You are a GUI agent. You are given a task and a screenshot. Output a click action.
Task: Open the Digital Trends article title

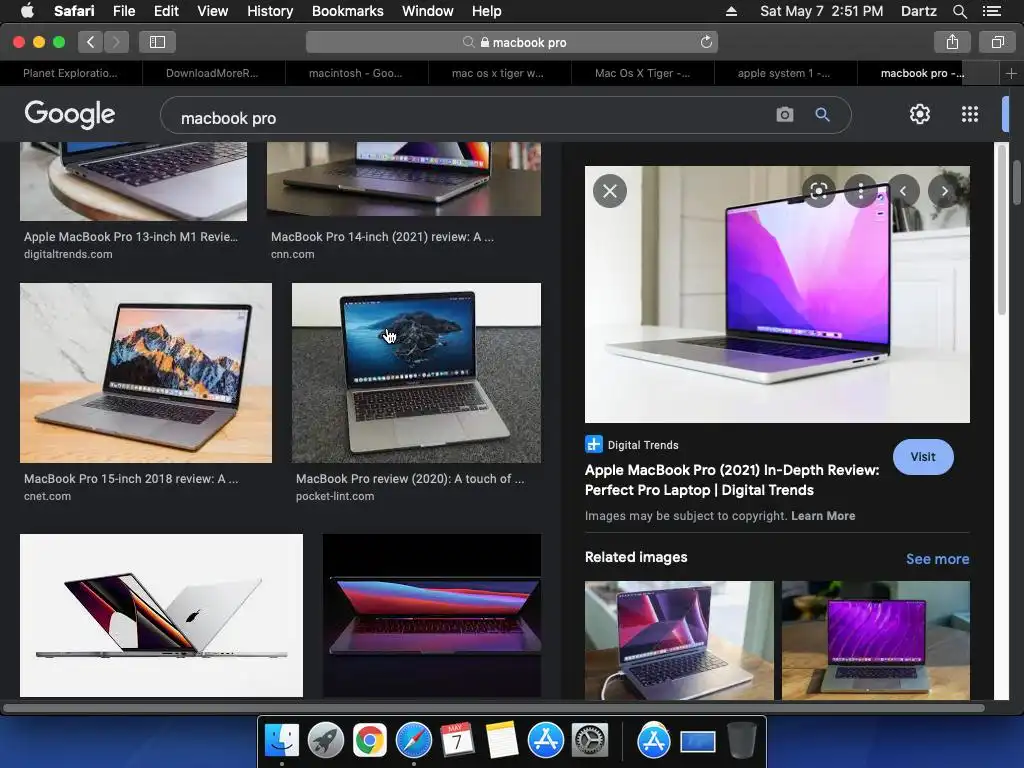pos(731,480)
